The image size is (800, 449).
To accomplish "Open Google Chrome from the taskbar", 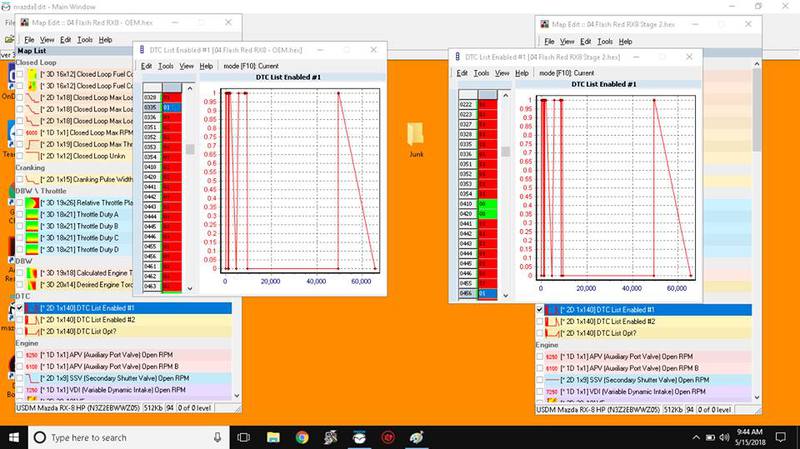I will coord(301,438).
